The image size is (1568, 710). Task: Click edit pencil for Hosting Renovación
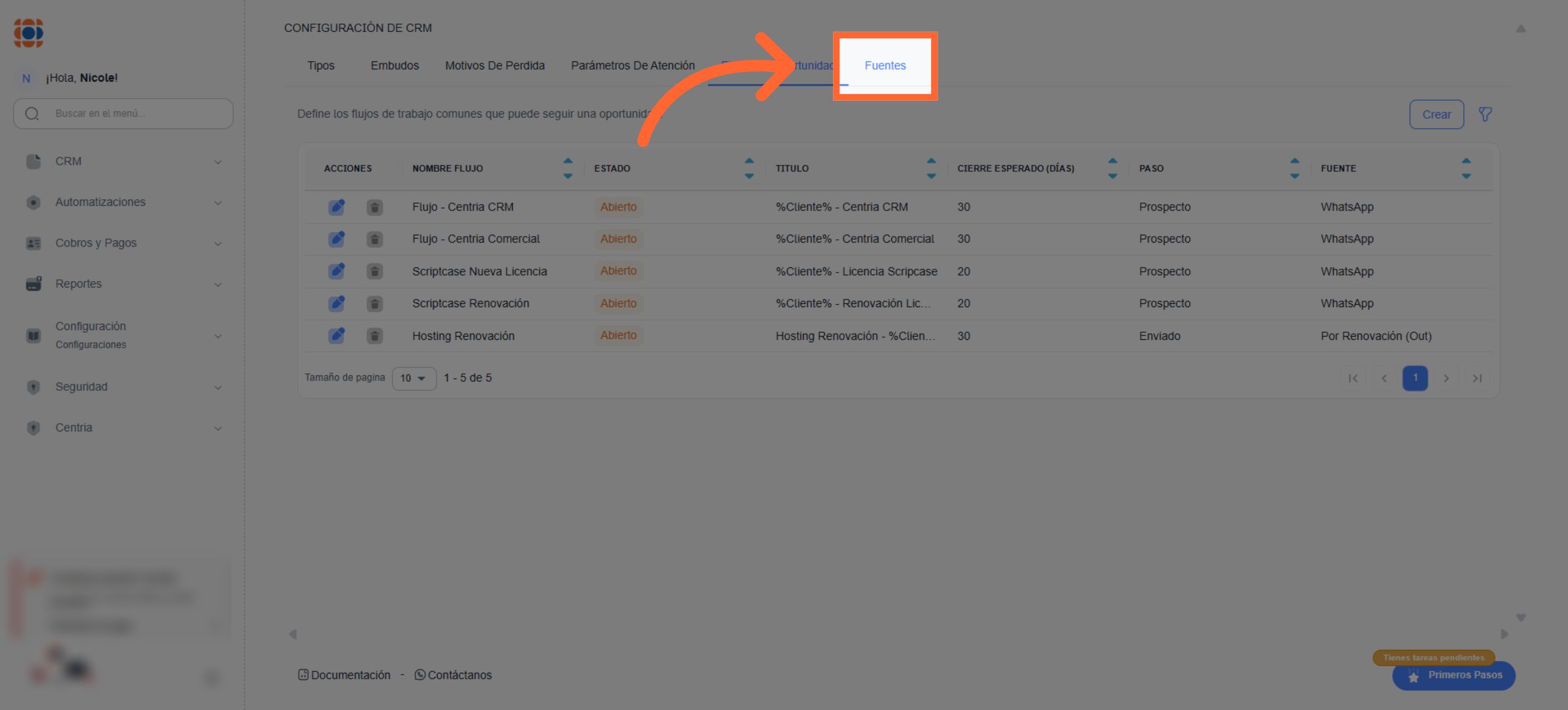click(x=336, y=336)
